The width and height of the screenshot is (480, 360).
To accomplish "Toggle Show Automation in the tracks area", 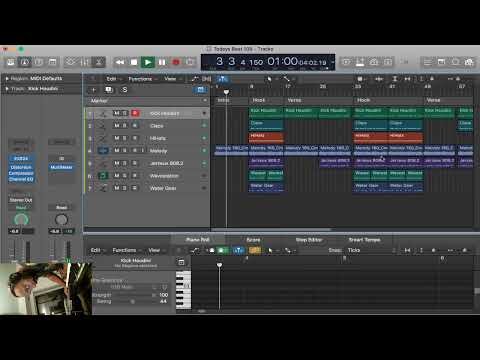I will pos(195,79).
